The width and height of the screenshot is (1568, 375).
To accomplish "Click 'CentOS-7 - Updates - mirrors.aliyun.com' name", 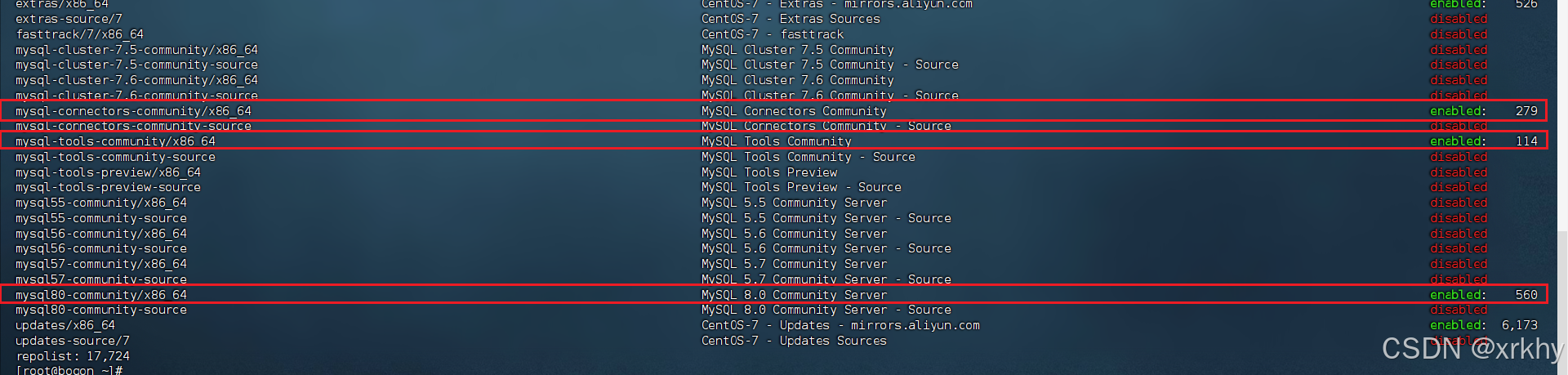I will pyautogui.click(x=840, y=325).
